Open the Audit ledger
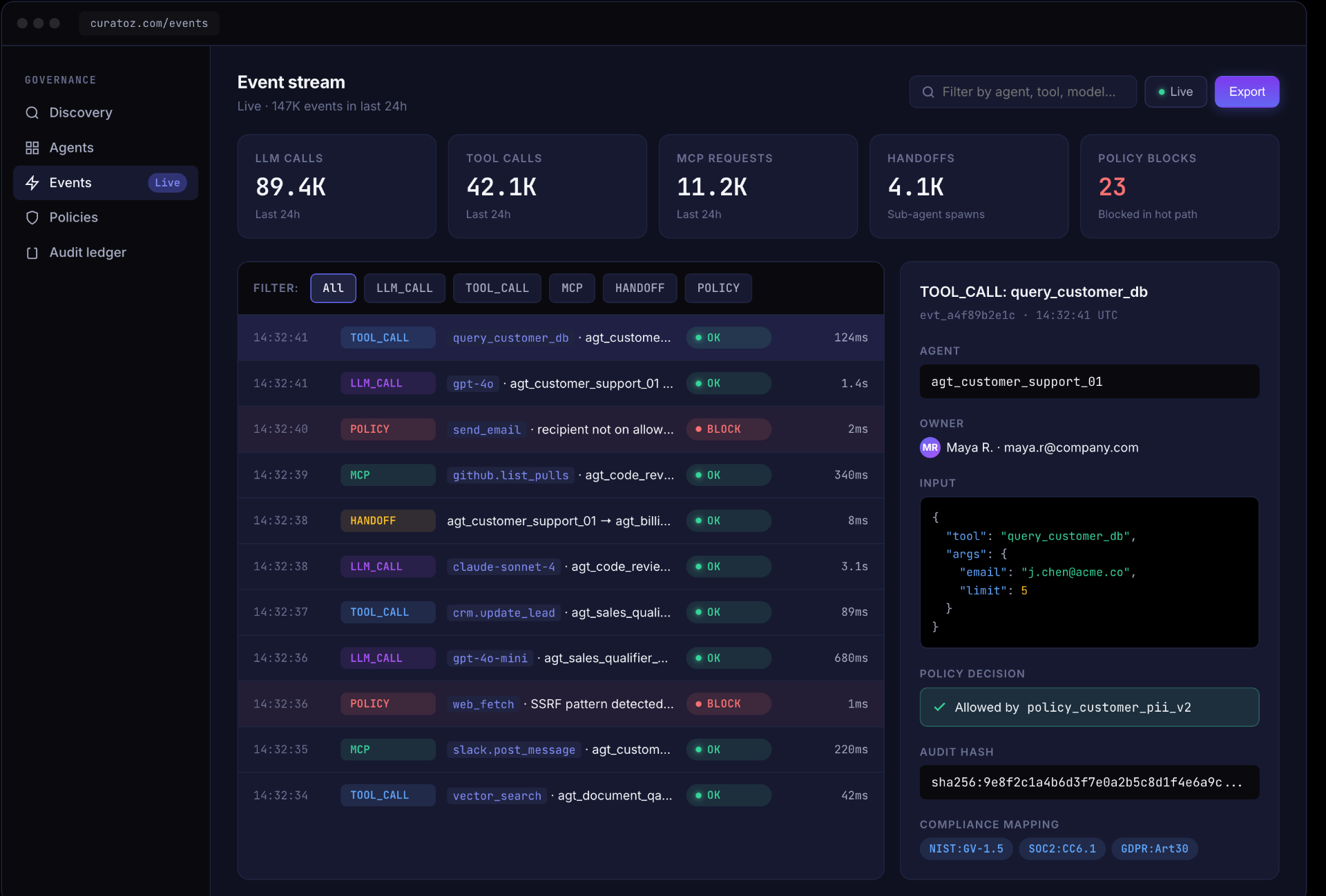The width and height of the screenshot is (1326, 896). pos(106,253)
